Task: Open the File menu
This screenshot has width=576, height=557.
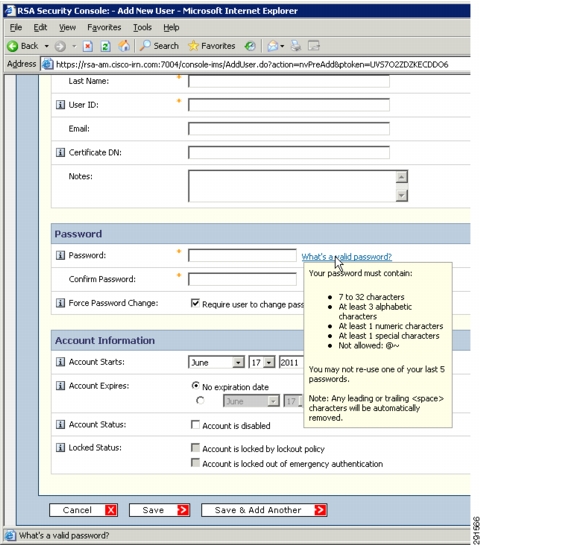Action: (x=16, y=28)
